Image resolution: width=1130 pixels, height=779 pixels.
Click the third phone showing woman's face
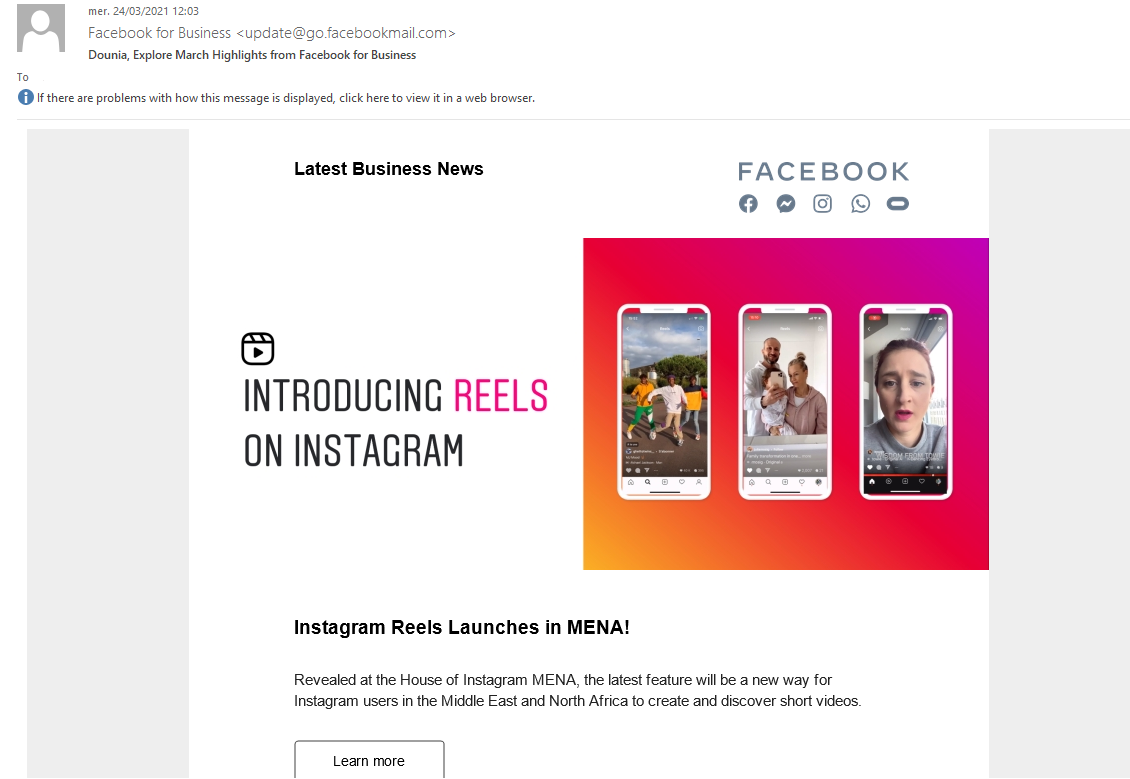[x=906, y=401]
